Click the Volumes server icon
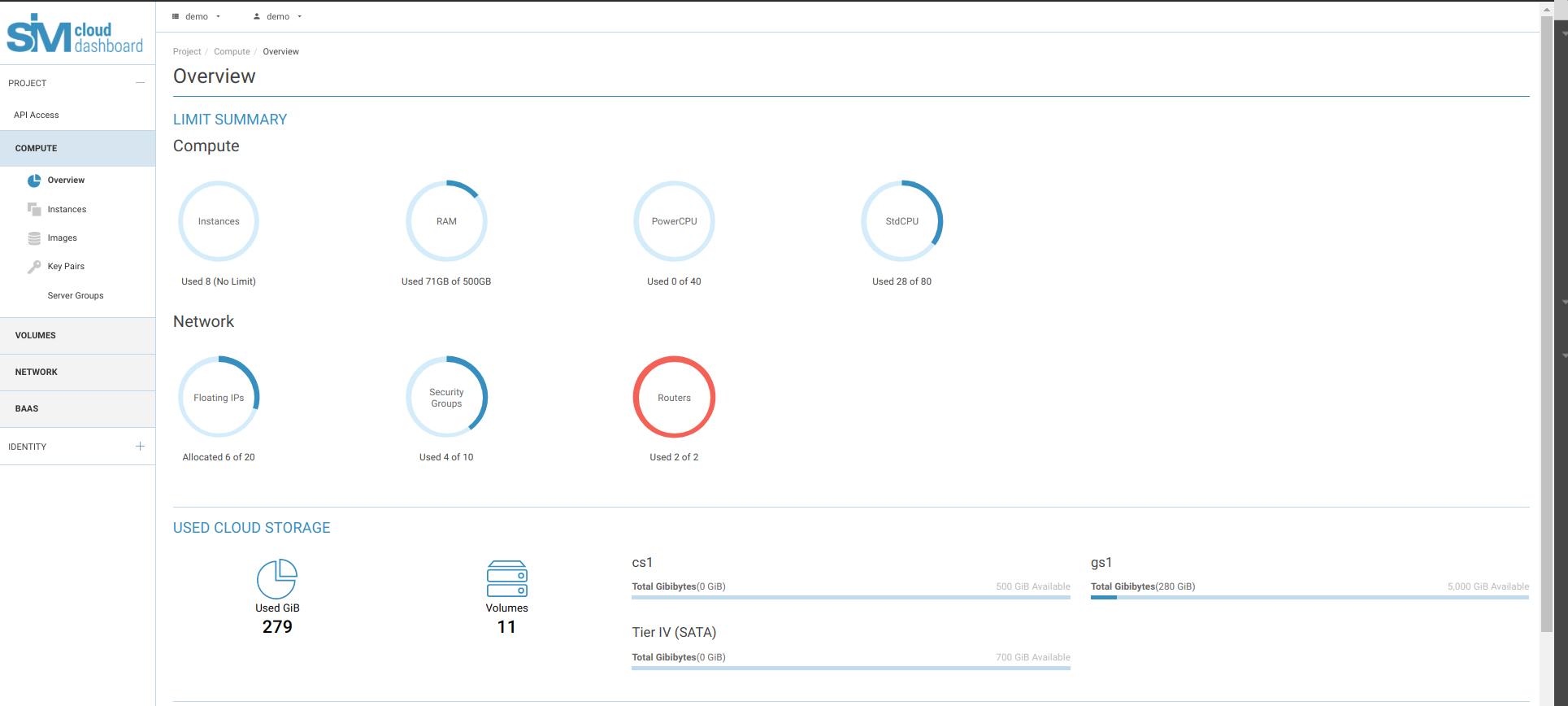Viewport: 1568px width, 706px height. click(506, 578)
